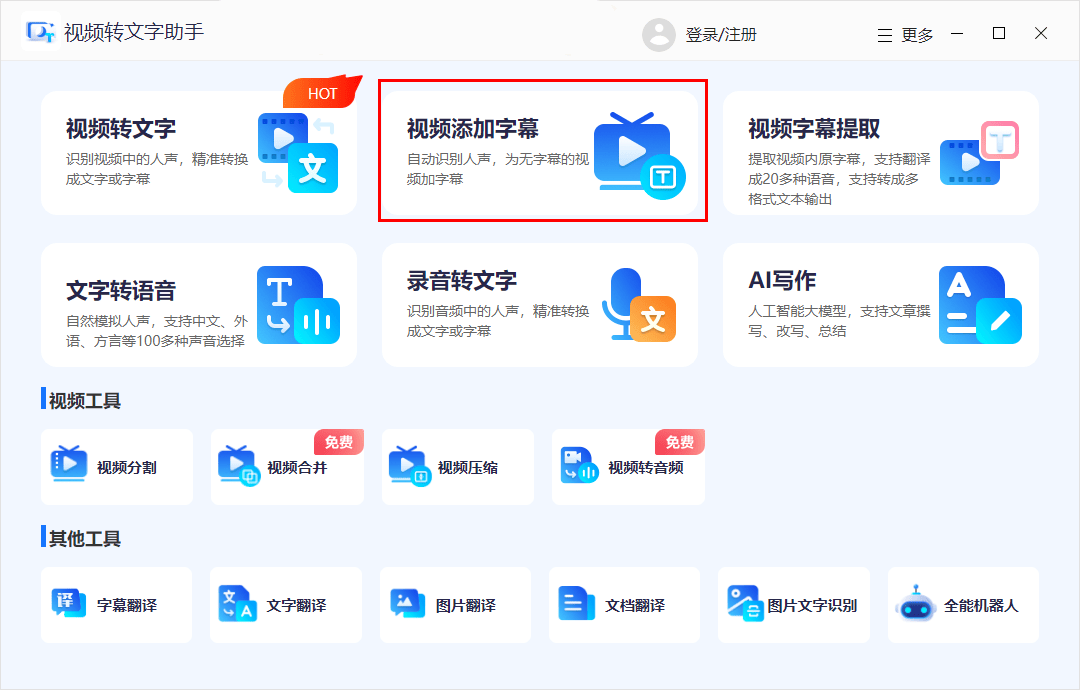The height and width of the screenshot is (690, 1080).
Task: Click 视频转文字 description text
Action: (156, 169)
